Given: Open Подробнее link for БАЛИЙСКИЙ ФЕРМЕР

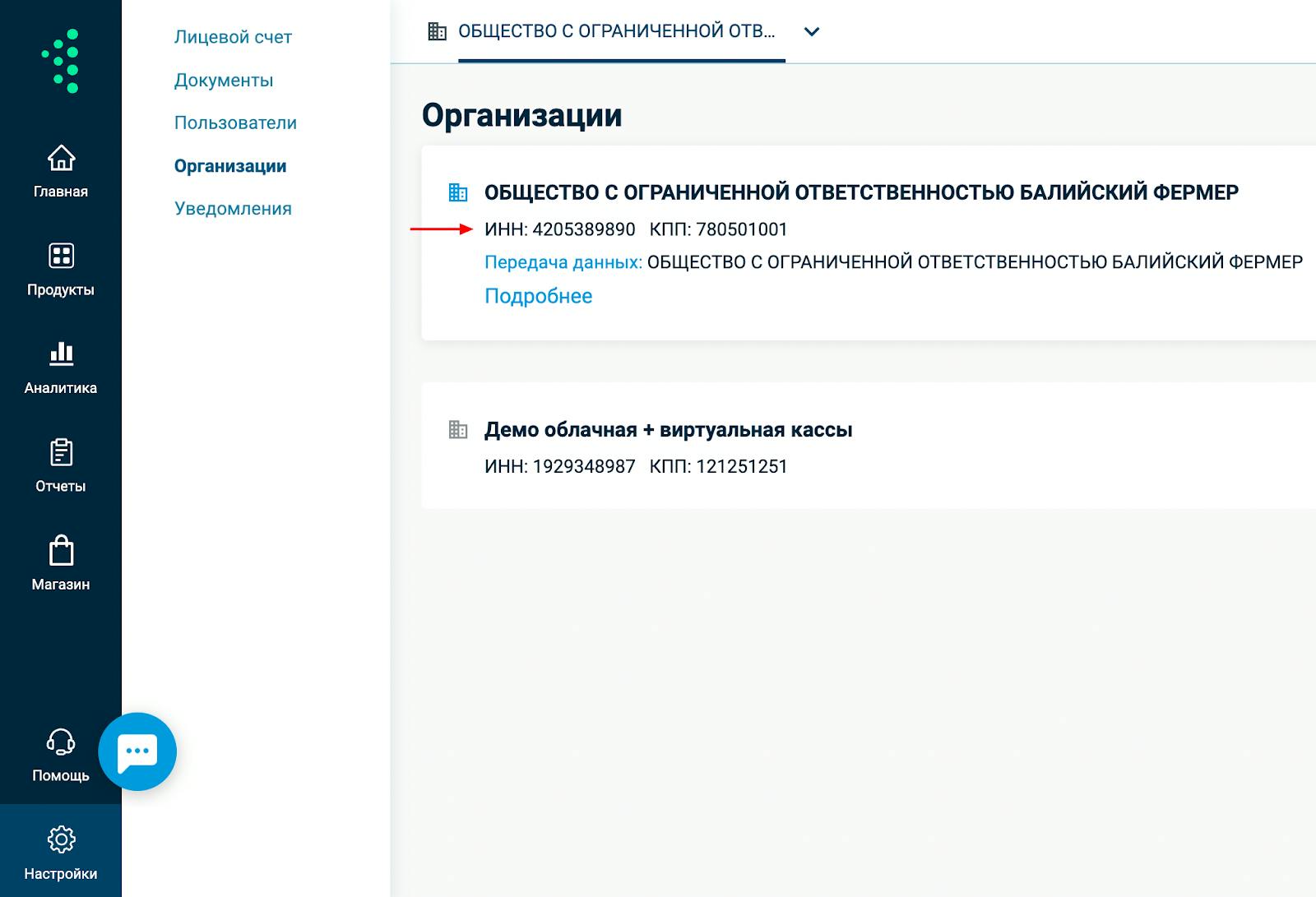Looking at the screenshot, I should [x=538, y=296].
